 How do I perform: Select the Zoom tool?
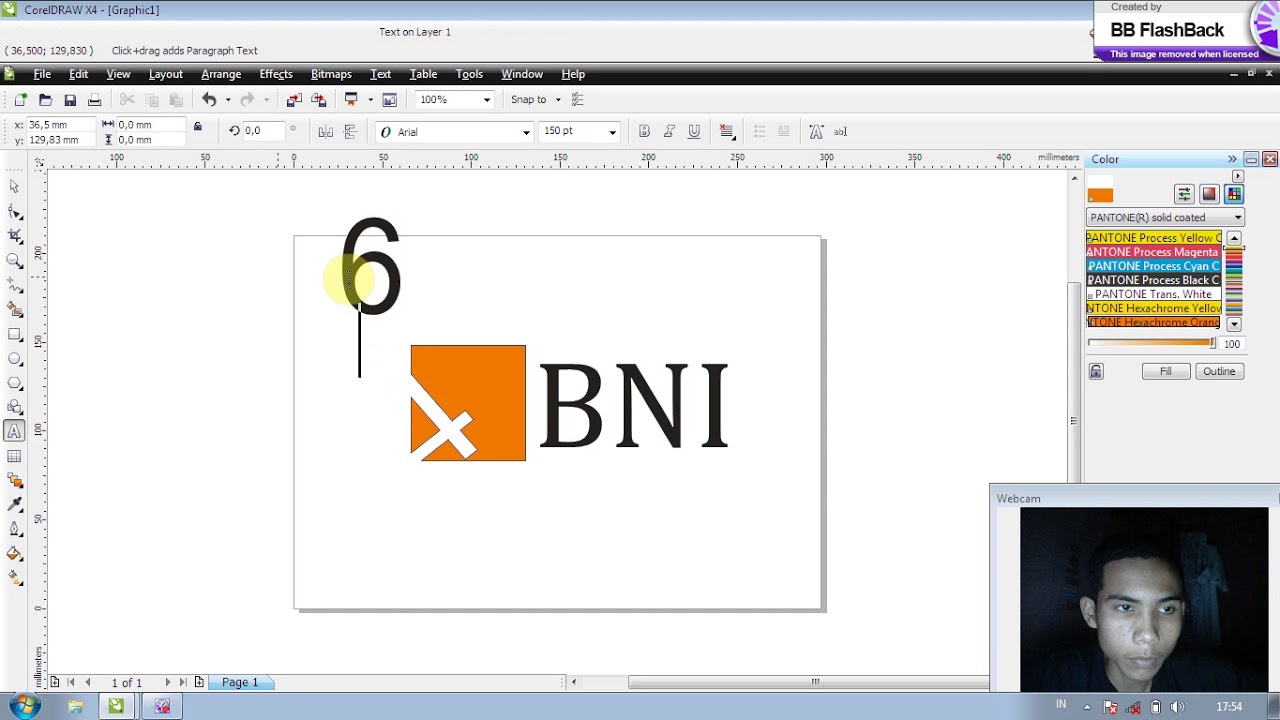[x=14, y=261]
